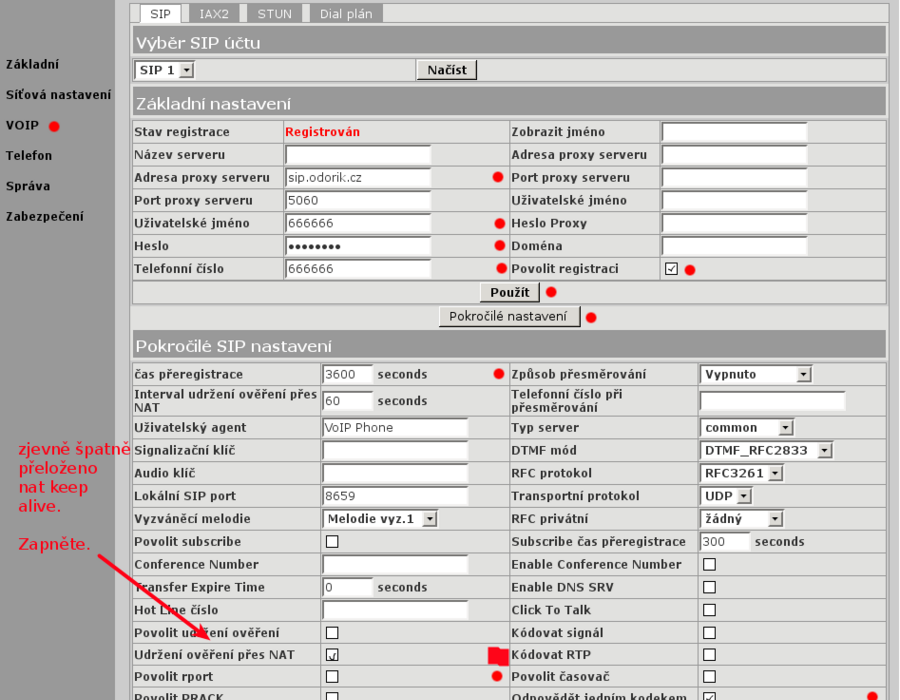This screenshot has width=900, height=700.
Task: Edit Lokální SIP port field 8659
Action: tap(395, 496)
